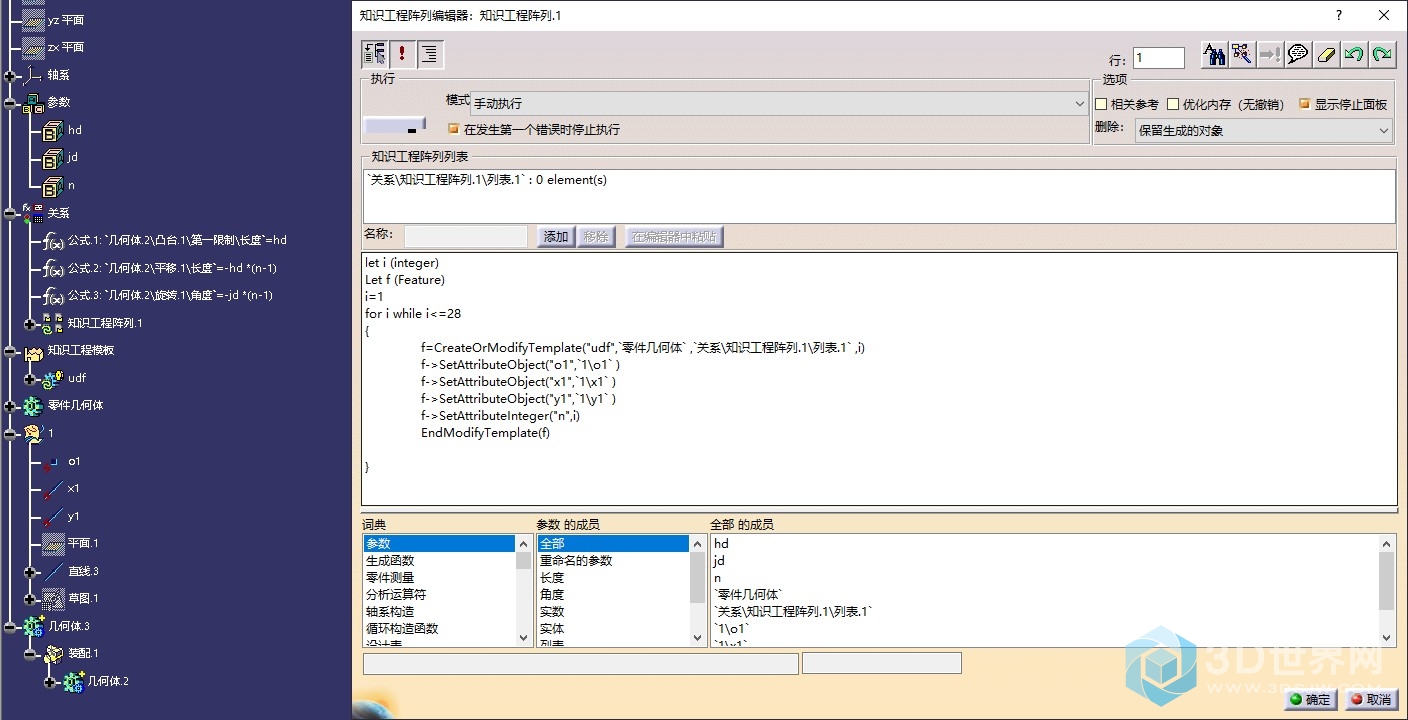Select 角度 in the parameter members list
The image size is (1408, 720).
(x=613, y=595)
